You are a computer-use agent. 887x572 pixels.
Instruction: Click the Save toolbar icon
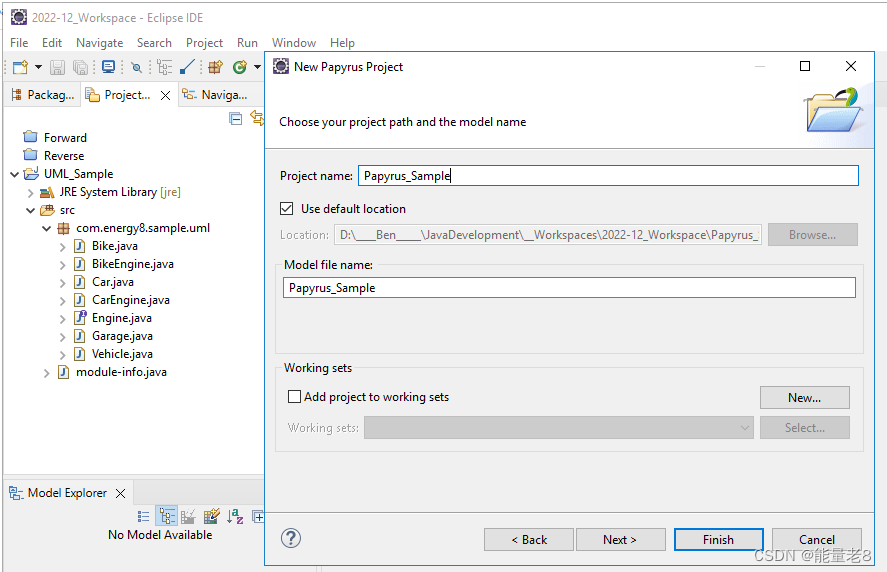tap(57, 67)
